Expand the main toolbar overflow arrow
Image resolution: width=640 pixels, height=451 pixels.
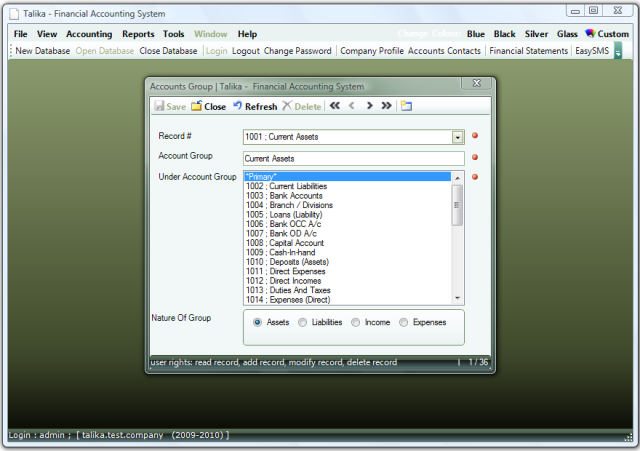tap(619, 51)
